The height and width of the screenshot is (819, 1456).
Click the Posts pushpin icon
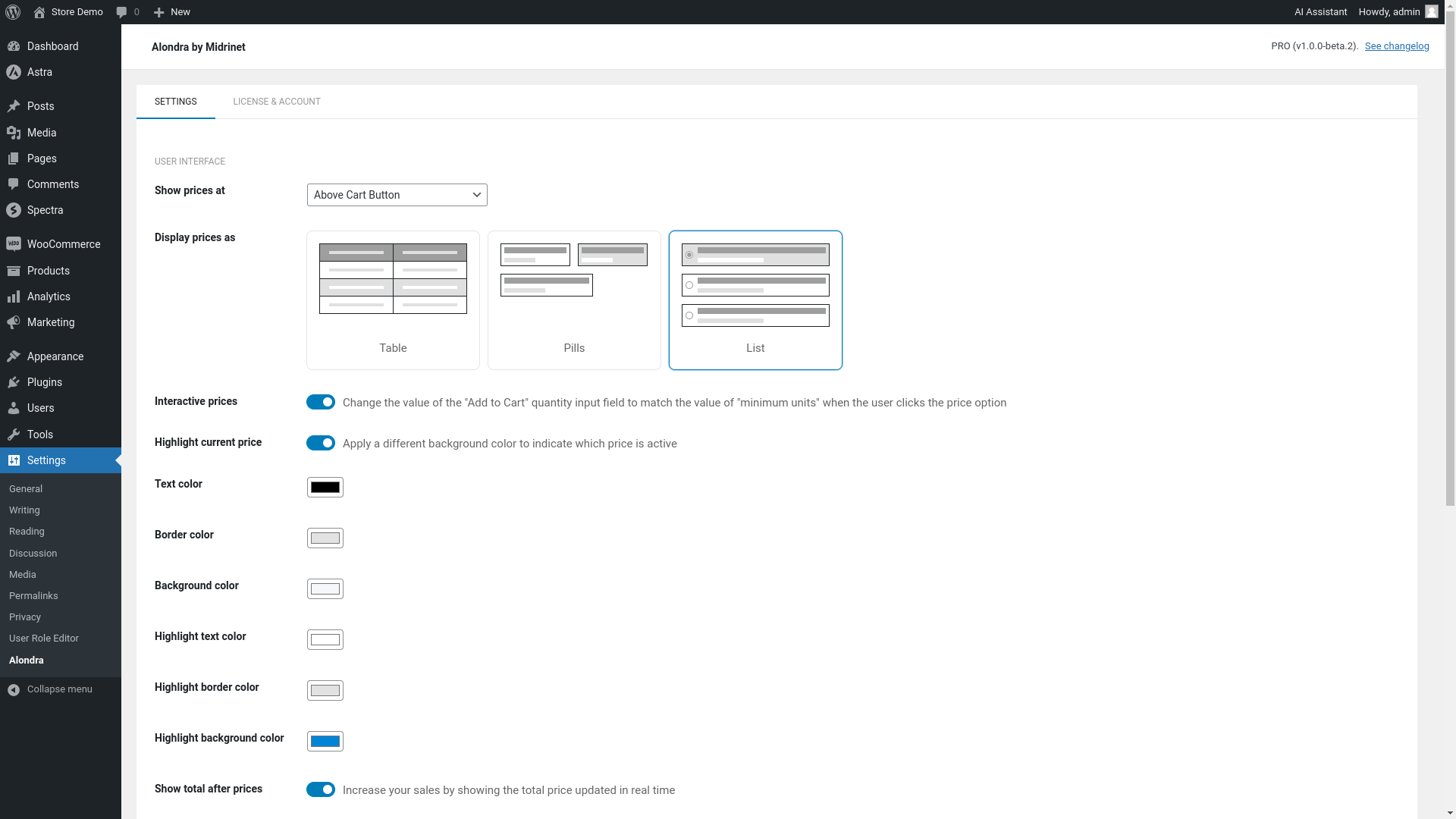(x=14, y=106)
